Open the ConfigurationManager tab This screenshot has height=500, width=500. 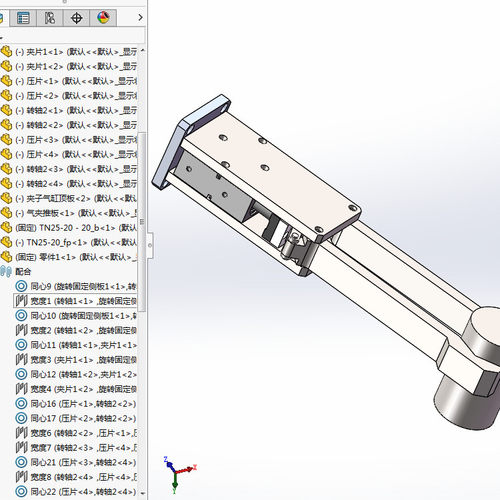[50, 18]
